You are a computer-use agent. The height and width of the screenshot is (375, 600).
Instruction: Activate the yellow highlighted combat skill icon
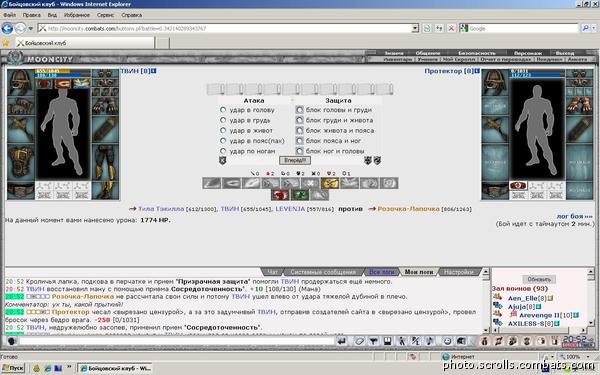[x=330, y=183]
